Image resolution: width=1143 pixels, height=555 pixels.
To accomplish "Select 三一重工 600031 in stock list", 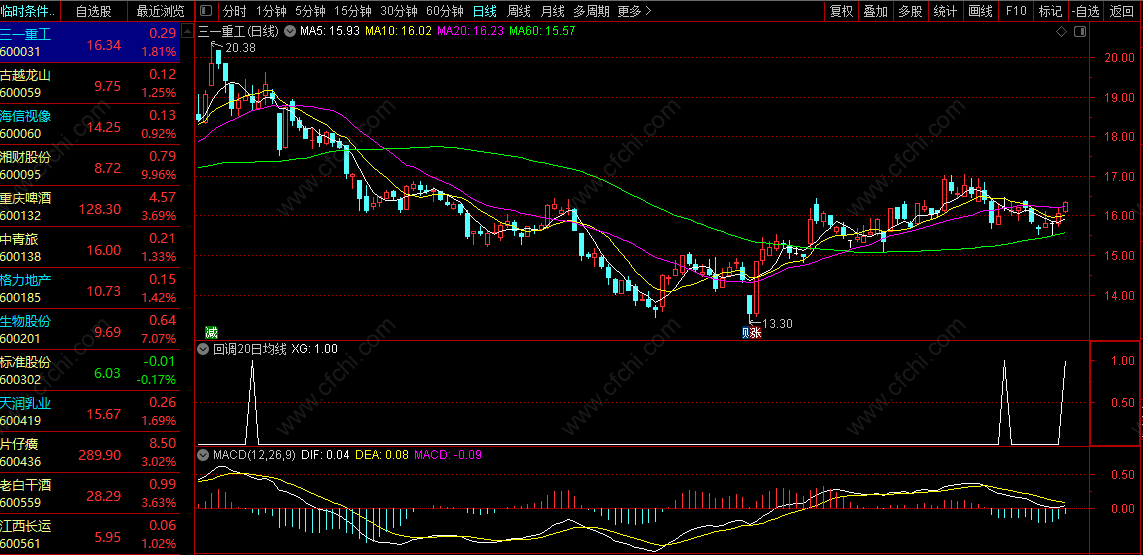I will 90,42.
